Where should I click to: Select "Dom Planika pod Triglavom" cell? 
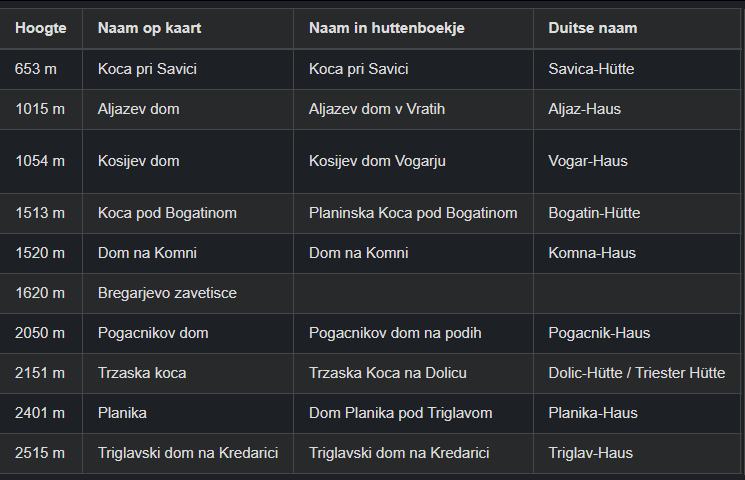(400, 413)
